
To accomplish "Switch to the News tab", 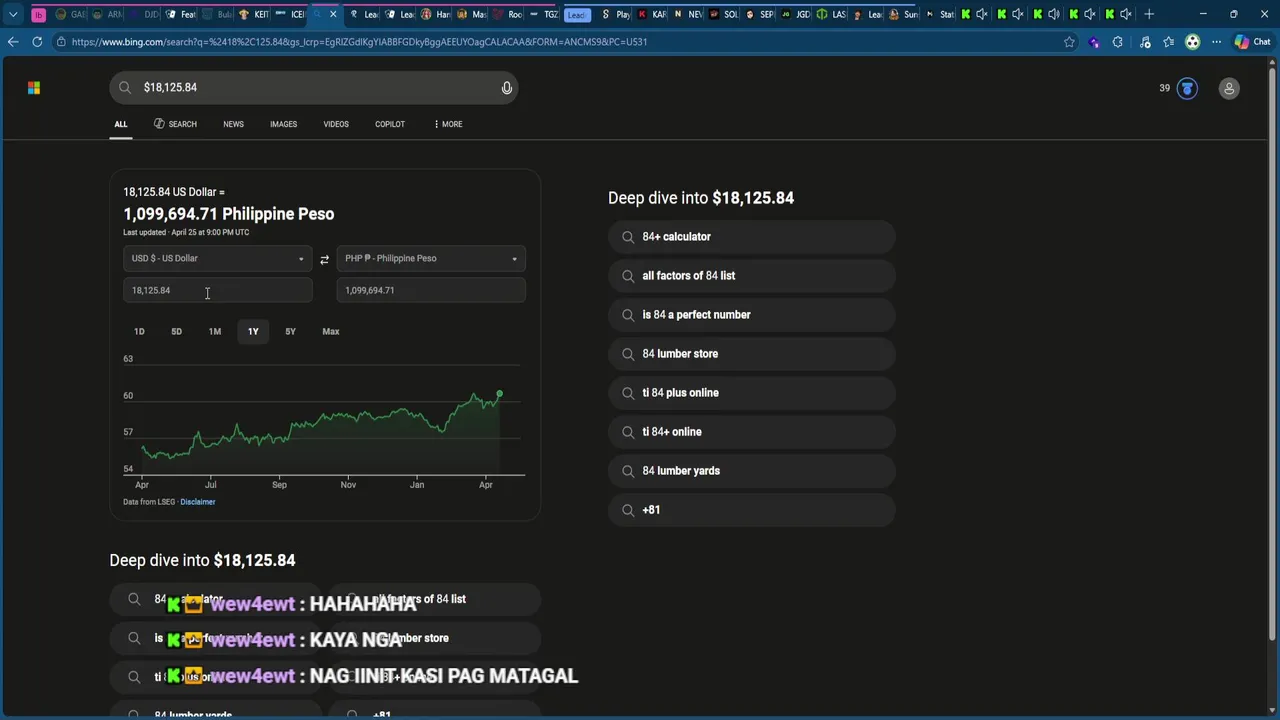I will (x=233, y=124).
